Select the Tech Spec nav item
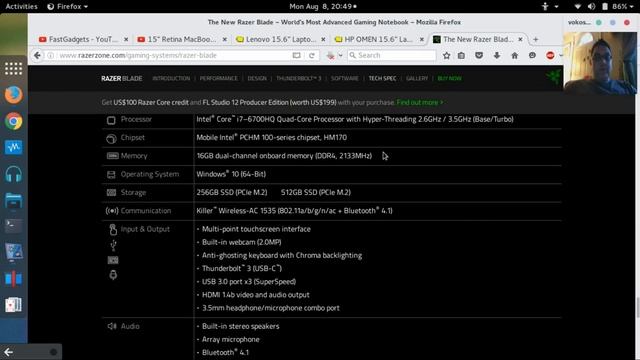640x360 pixels. 382,78
